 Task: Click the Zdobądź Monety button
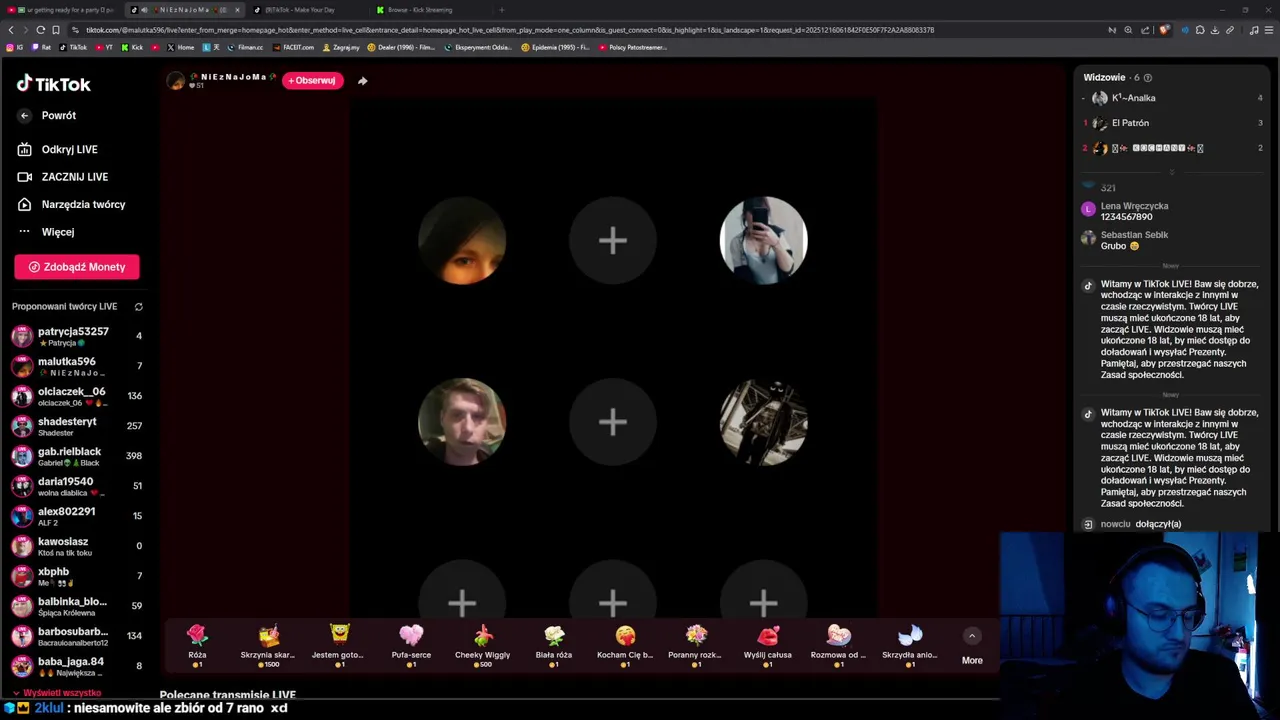[77, 267]
